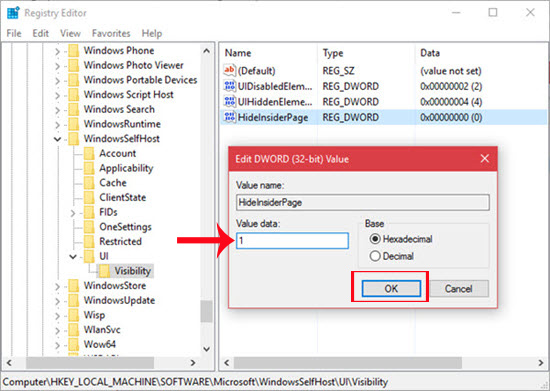Screen dimensions: 550x391
Task: Expand the Windows Phone tree node
Action: click(57, 52)
